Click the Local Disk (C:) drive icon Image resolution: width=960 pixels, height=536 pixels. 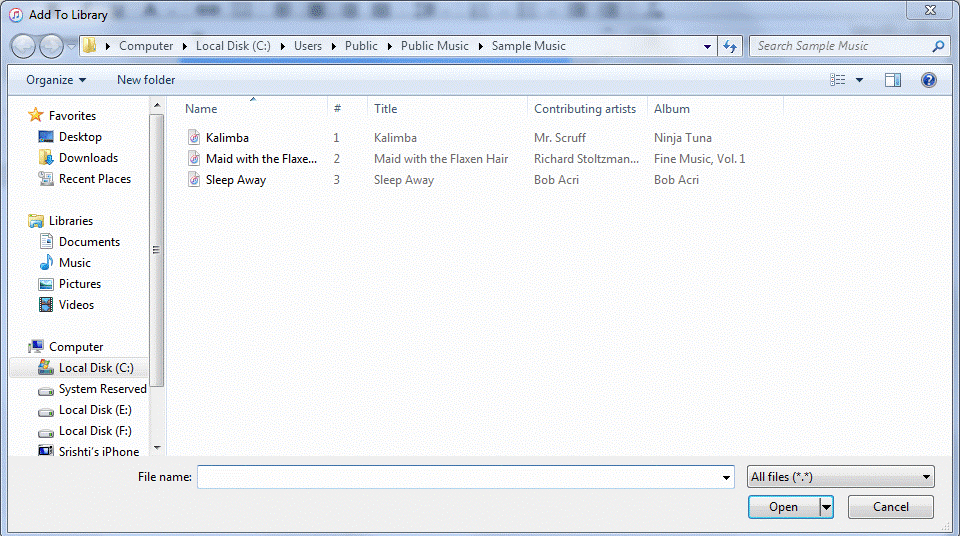[x=46, y=368]
